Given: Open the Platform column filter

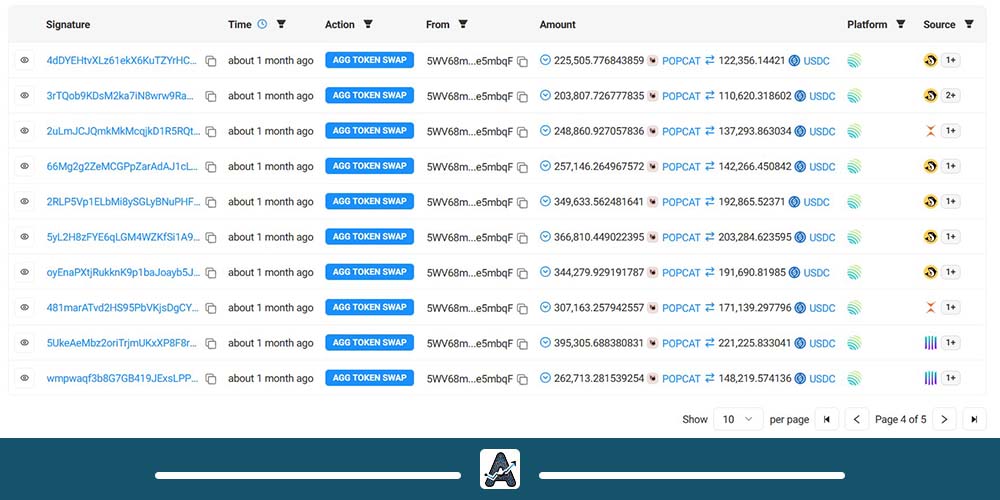Looking at the screenshot, I should click(901, 24).
